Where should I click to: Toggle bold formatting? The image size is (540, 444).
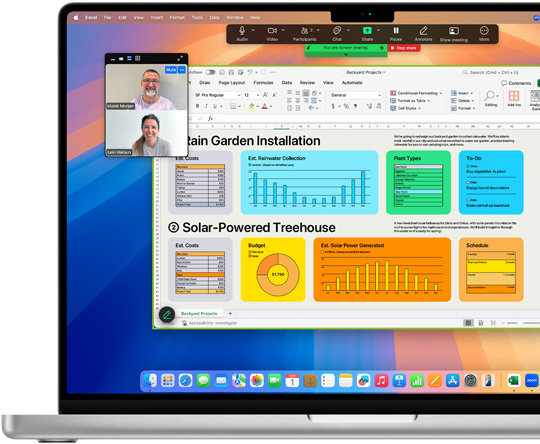click(197, 106)
